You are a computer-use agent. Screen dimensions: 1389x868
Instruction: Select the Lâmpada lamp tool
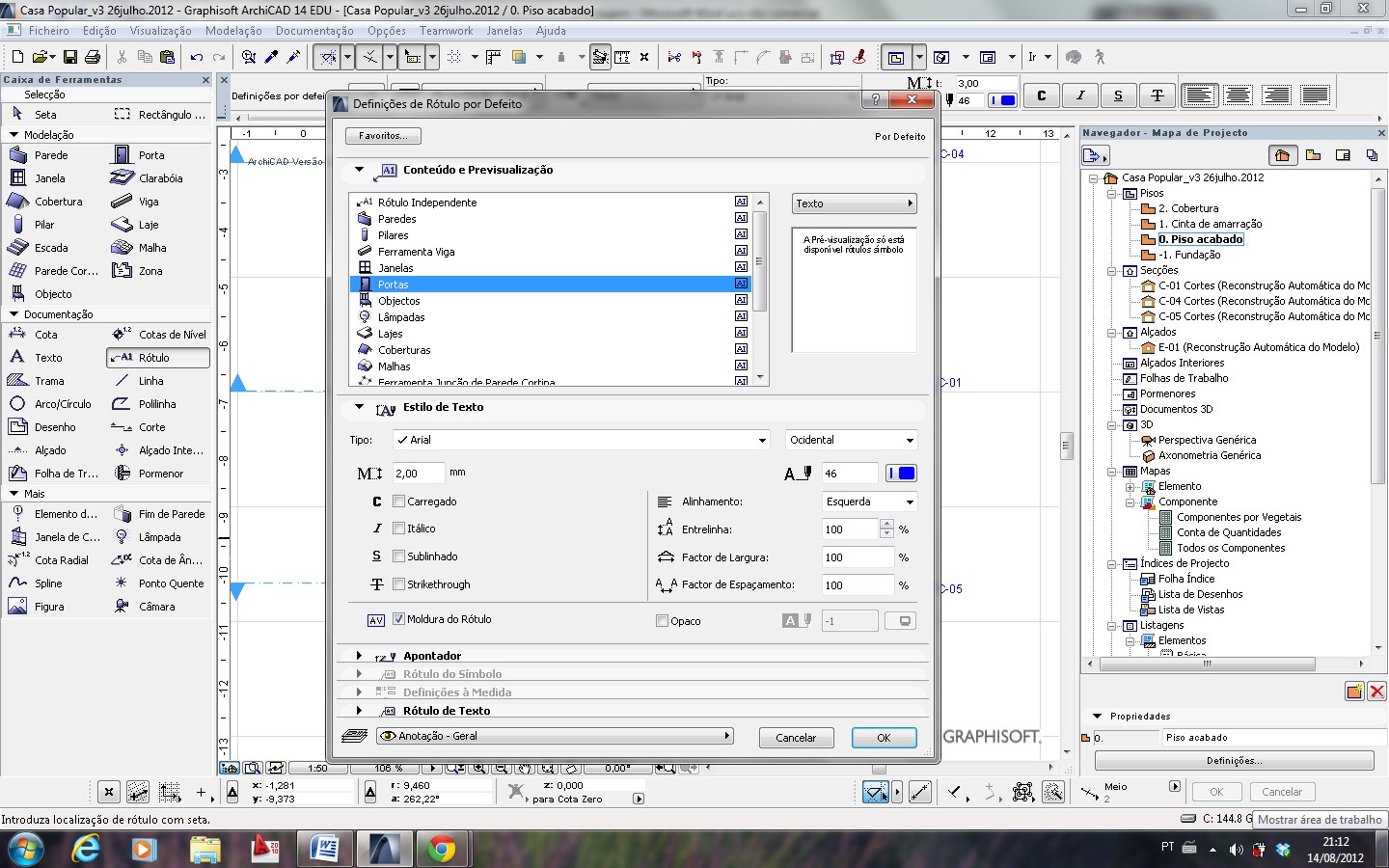[158, 537]
